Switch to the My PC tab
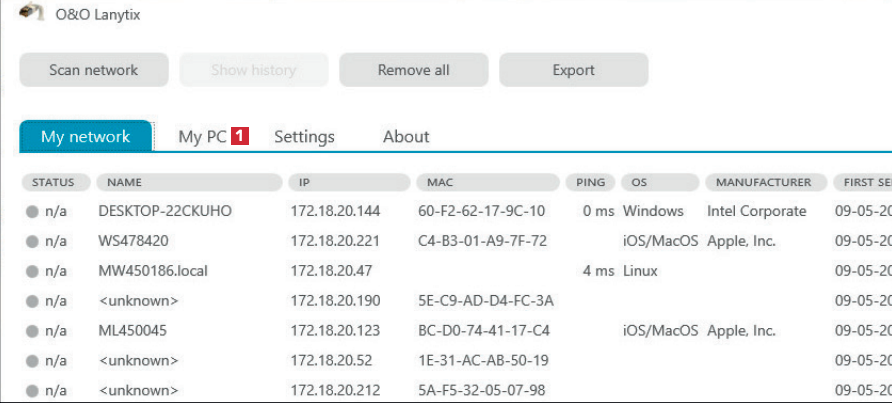Screen dimensions: 892x403 click(202, 137)
